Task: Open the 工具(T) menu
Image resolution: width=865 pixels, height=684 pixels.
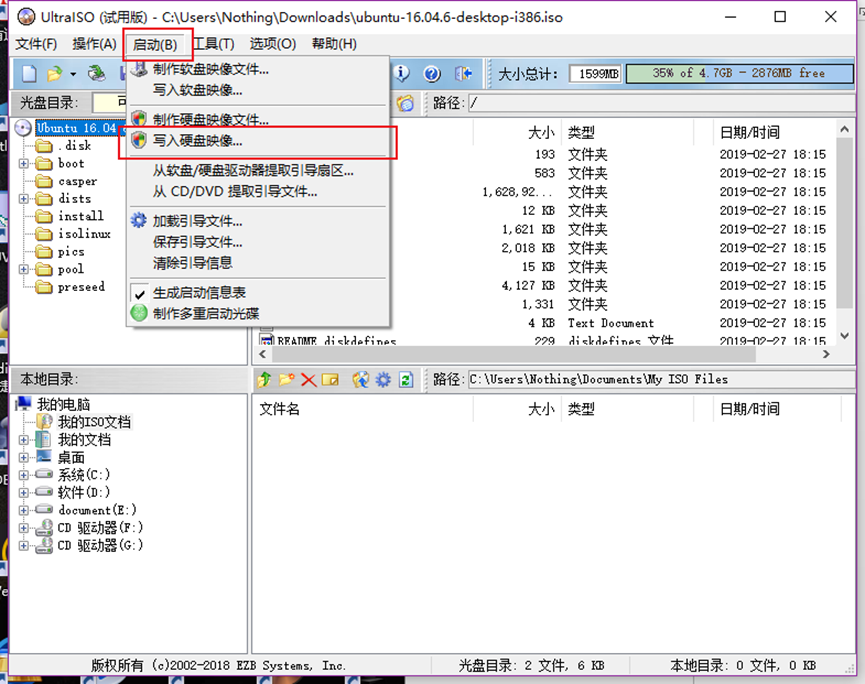Action: click(x=213, y=44)
